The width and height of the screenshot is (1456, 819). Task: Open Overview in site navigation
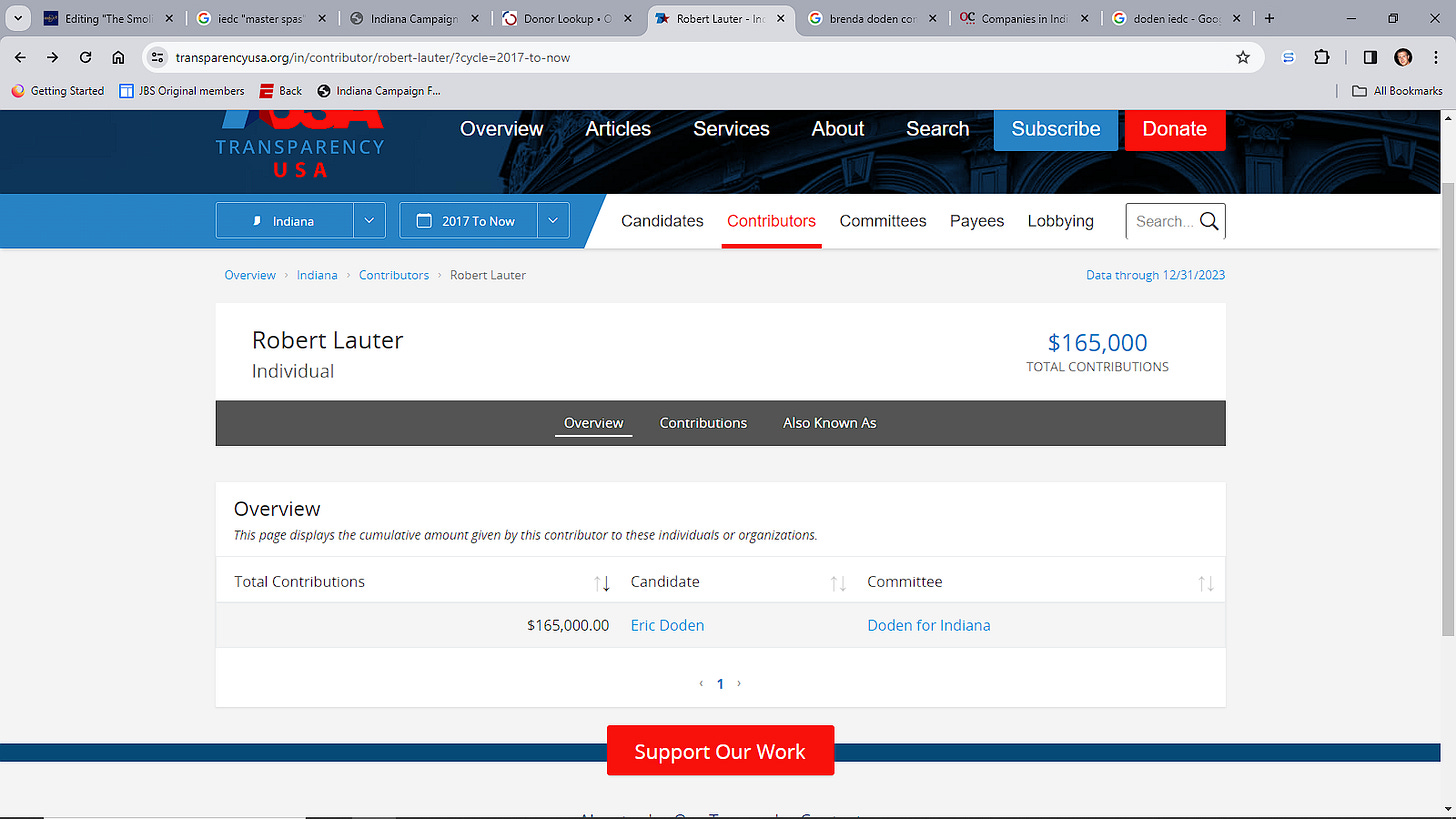[x=502, y=129]
